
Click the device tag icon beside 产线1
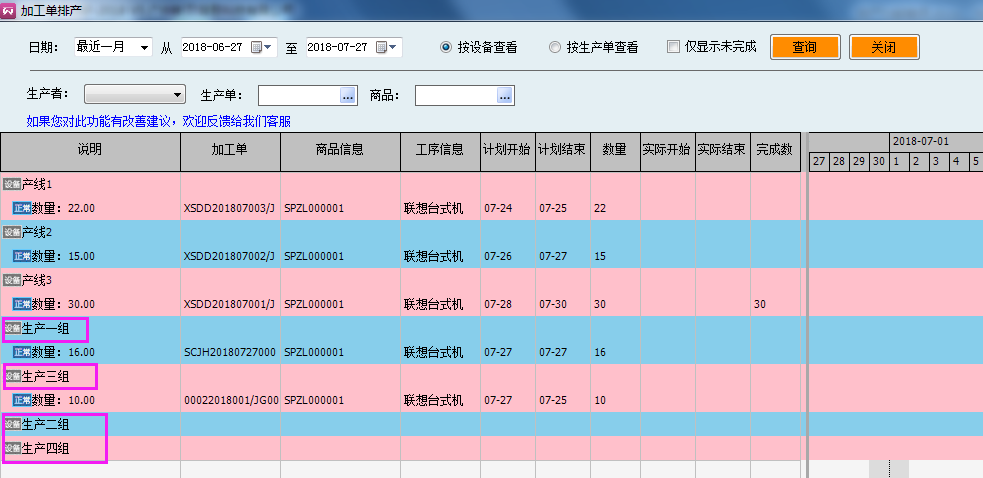click(x=11, y=184)
